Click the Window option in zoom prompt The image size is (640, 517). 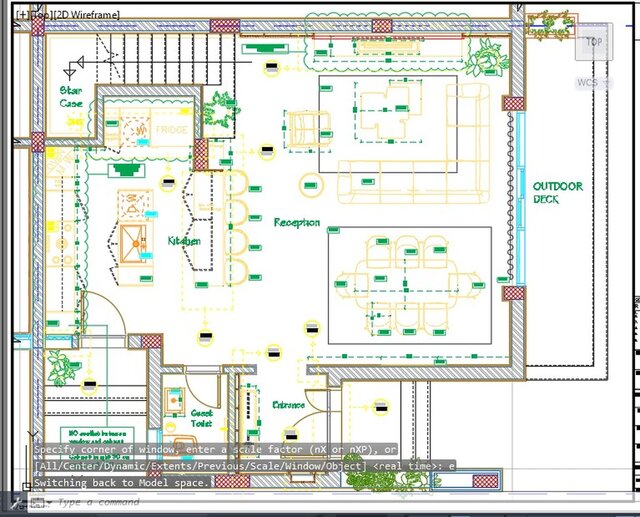[x=305, y=465]
